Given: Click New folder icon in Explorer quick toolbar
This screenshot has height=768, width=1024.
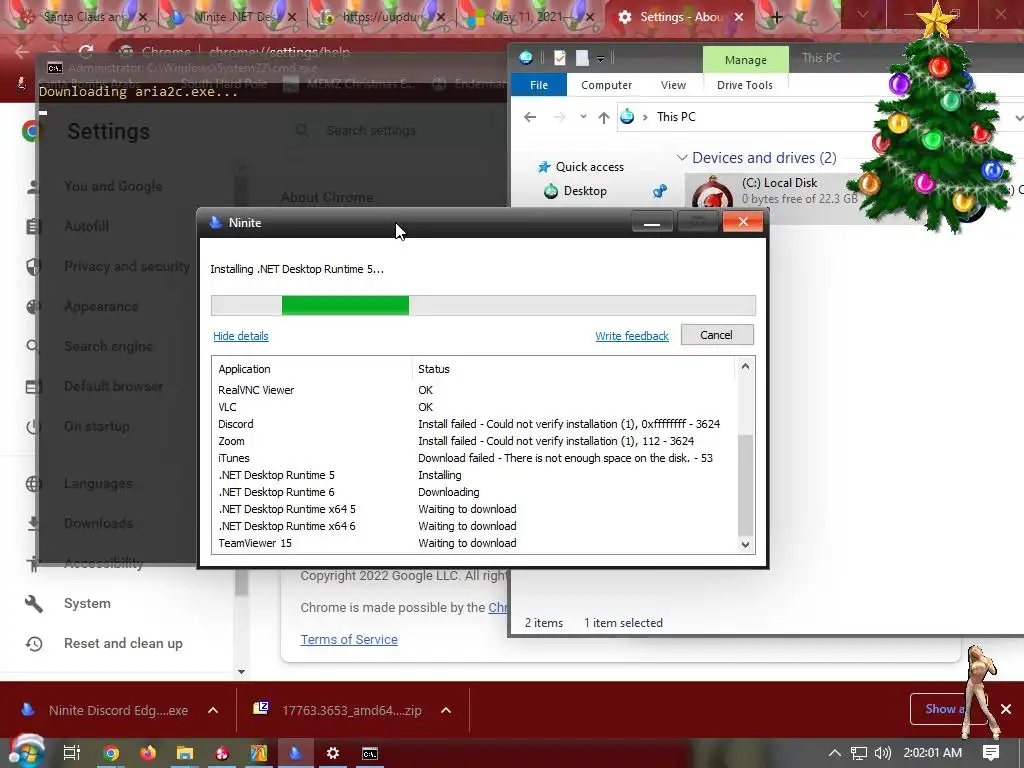Looking at the screenshot, I should point(582,58).
